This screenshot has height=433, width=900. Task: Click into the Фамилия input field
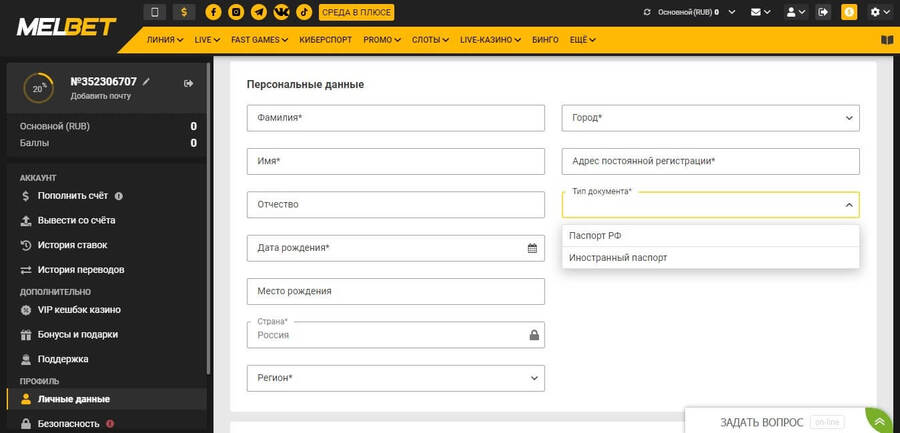[x=395, y=118]
